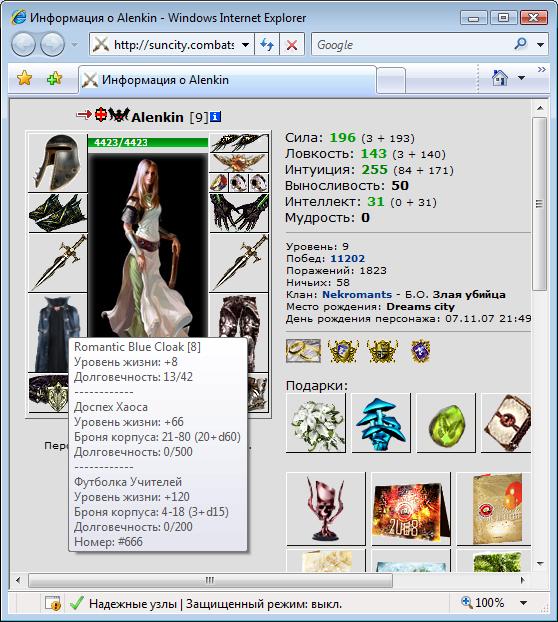Screen dimensions: 558x622
Task: Click the first golden crest medal icon
Action: point(343,351)
